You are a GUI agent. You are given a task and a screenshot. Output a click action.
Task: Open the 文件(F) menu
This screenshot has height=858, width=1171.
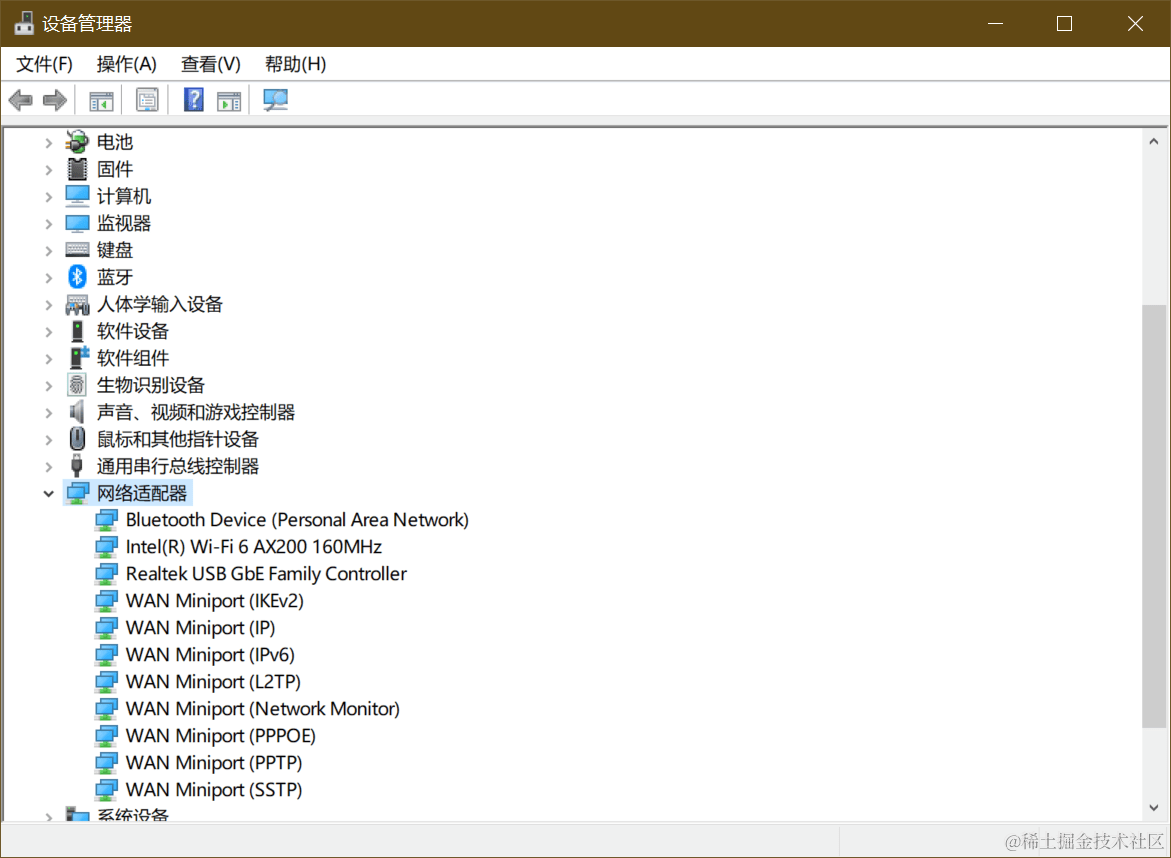point(44,64)
